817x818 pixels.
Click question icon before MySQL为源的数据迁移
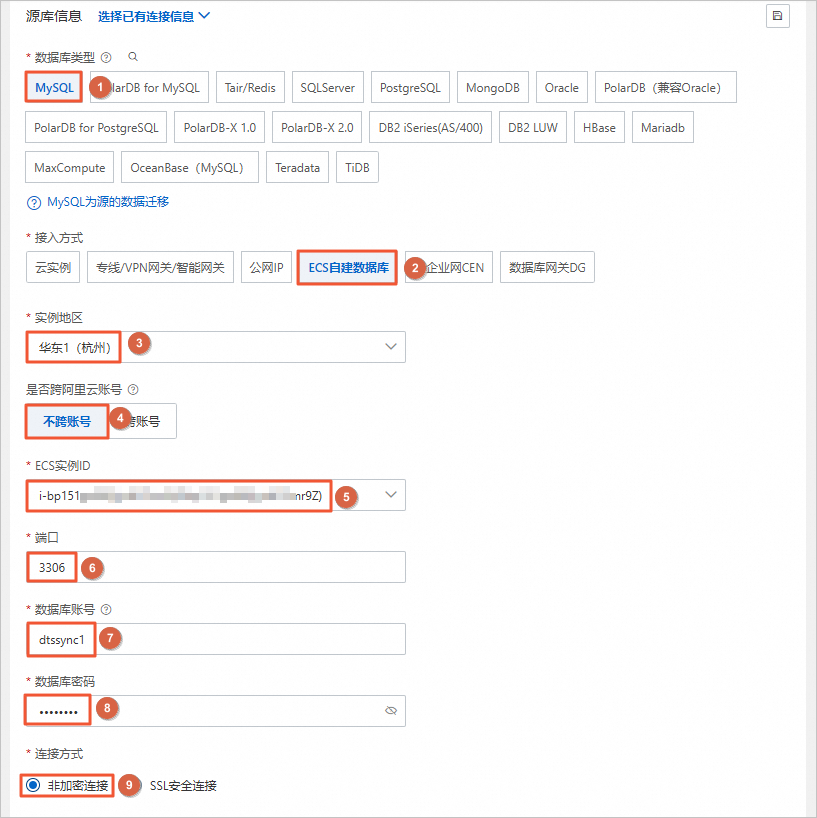(x=34, y=202)
